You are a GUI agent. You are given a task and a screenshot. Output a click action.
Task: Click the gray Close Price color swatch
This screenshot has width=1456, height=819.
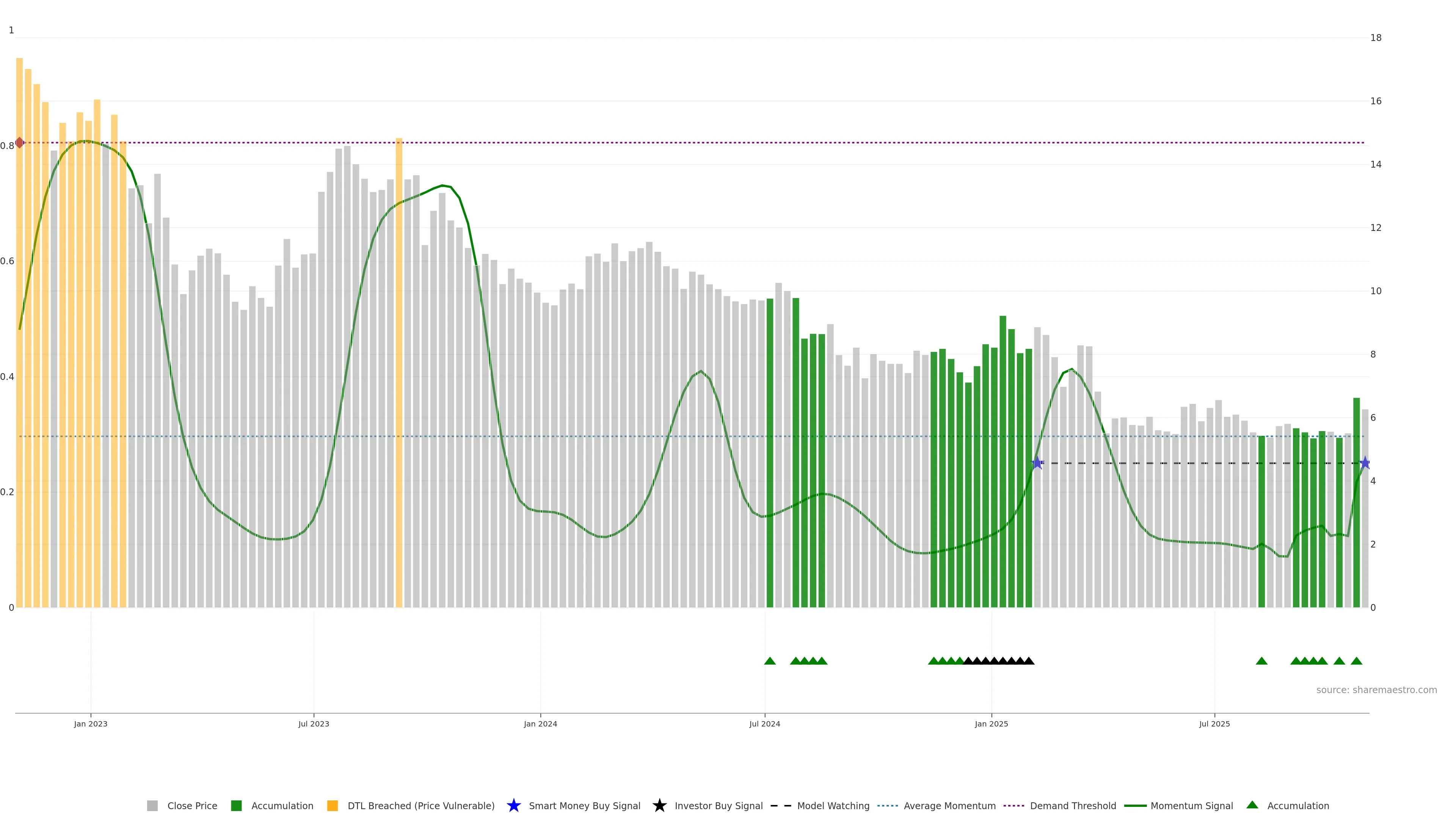[x=152, y=806]
